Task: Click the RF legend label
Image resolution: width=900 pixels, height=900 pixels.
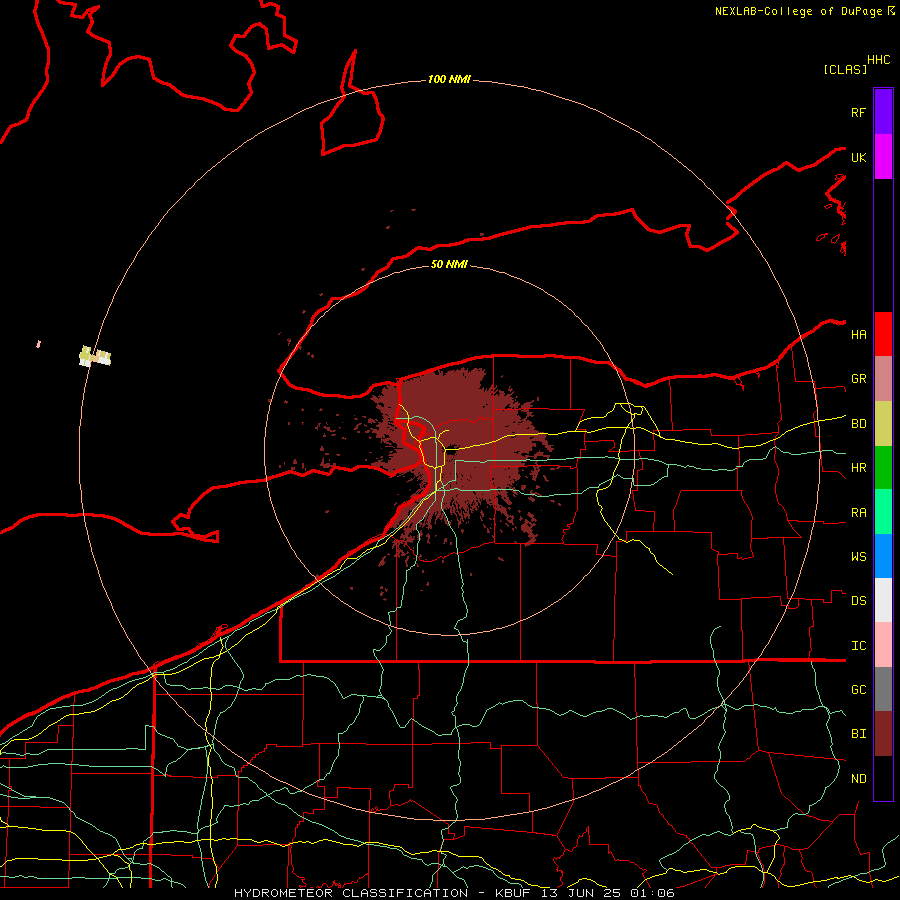Action: coord(858,112)
